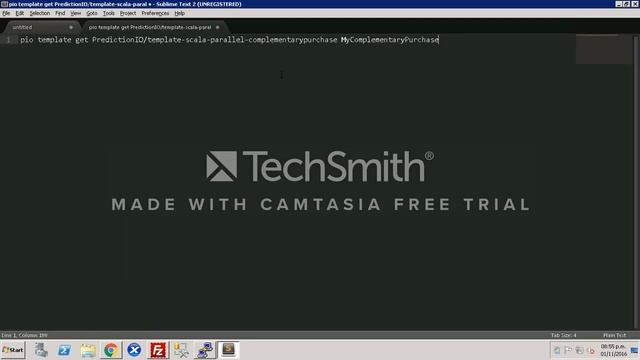Click the word MyComplementaryPurchase in the editor
Image resolution: width=640 pixels, height=360 pixels.
[x=390, y=40]
